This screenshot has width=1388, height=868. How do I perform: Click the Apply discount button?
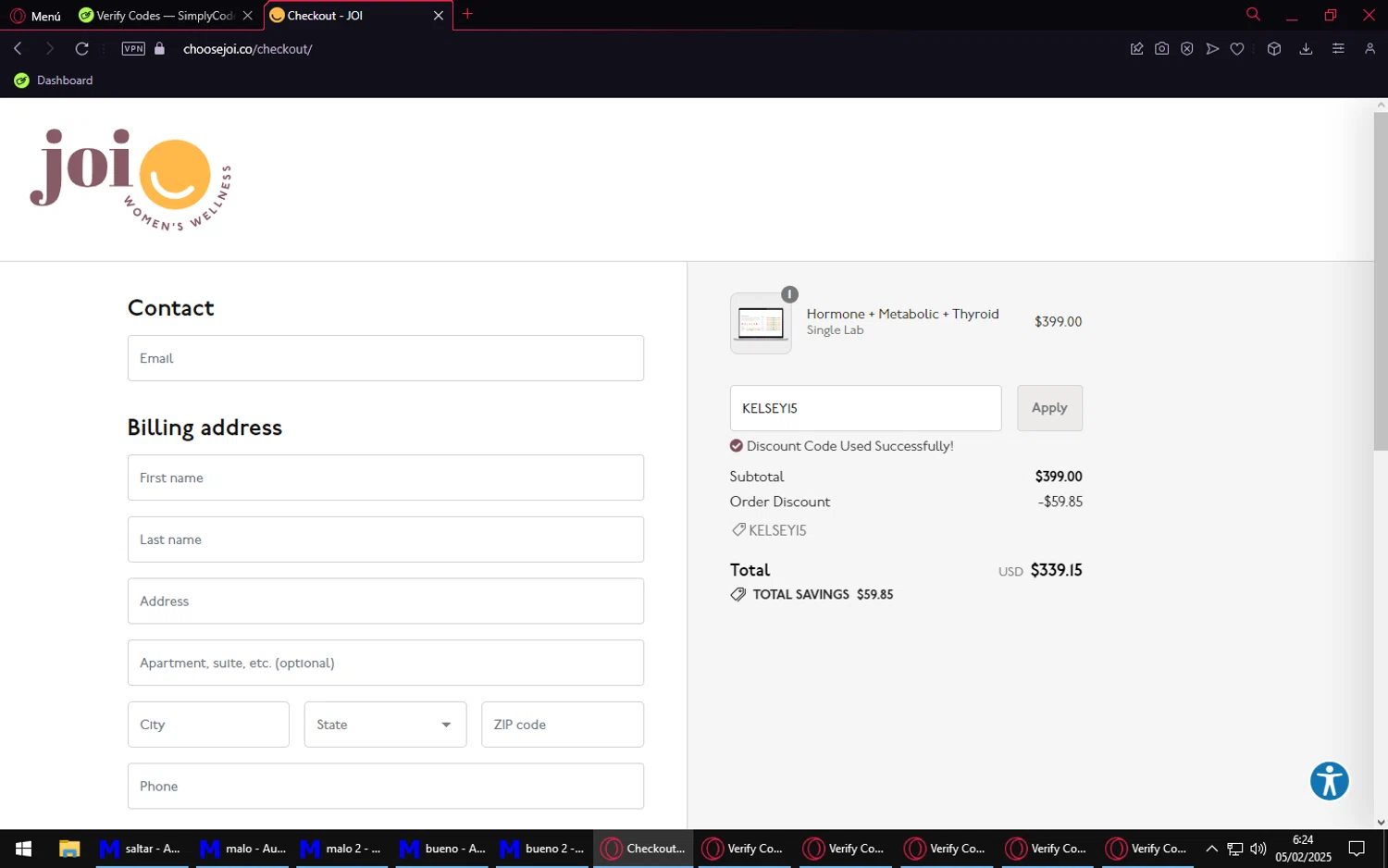tap(1049, 408)
